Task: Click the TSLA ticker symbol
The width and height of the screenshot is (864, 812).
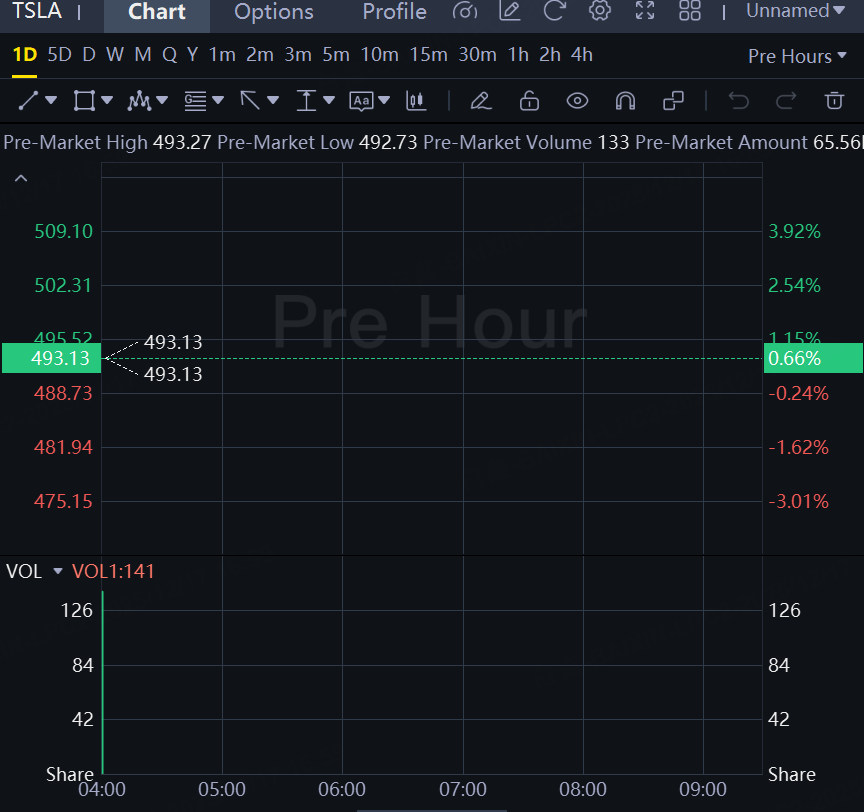Action: pyautogui.click(x=37, y=11)
